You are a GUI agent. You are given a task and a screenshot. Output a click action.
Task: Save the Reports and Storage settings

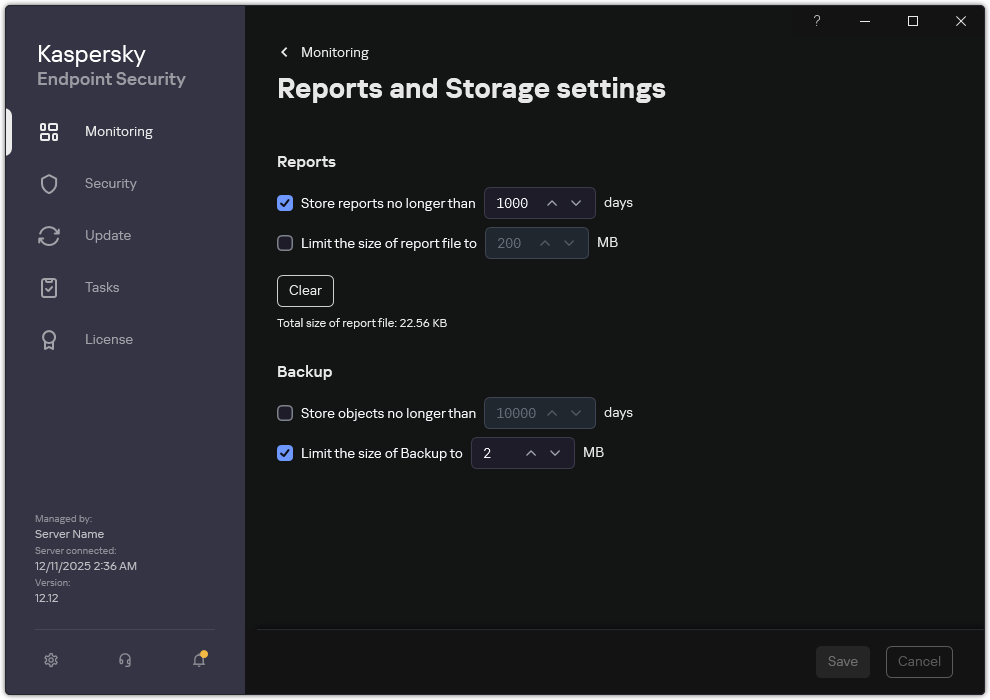[842, 661]
